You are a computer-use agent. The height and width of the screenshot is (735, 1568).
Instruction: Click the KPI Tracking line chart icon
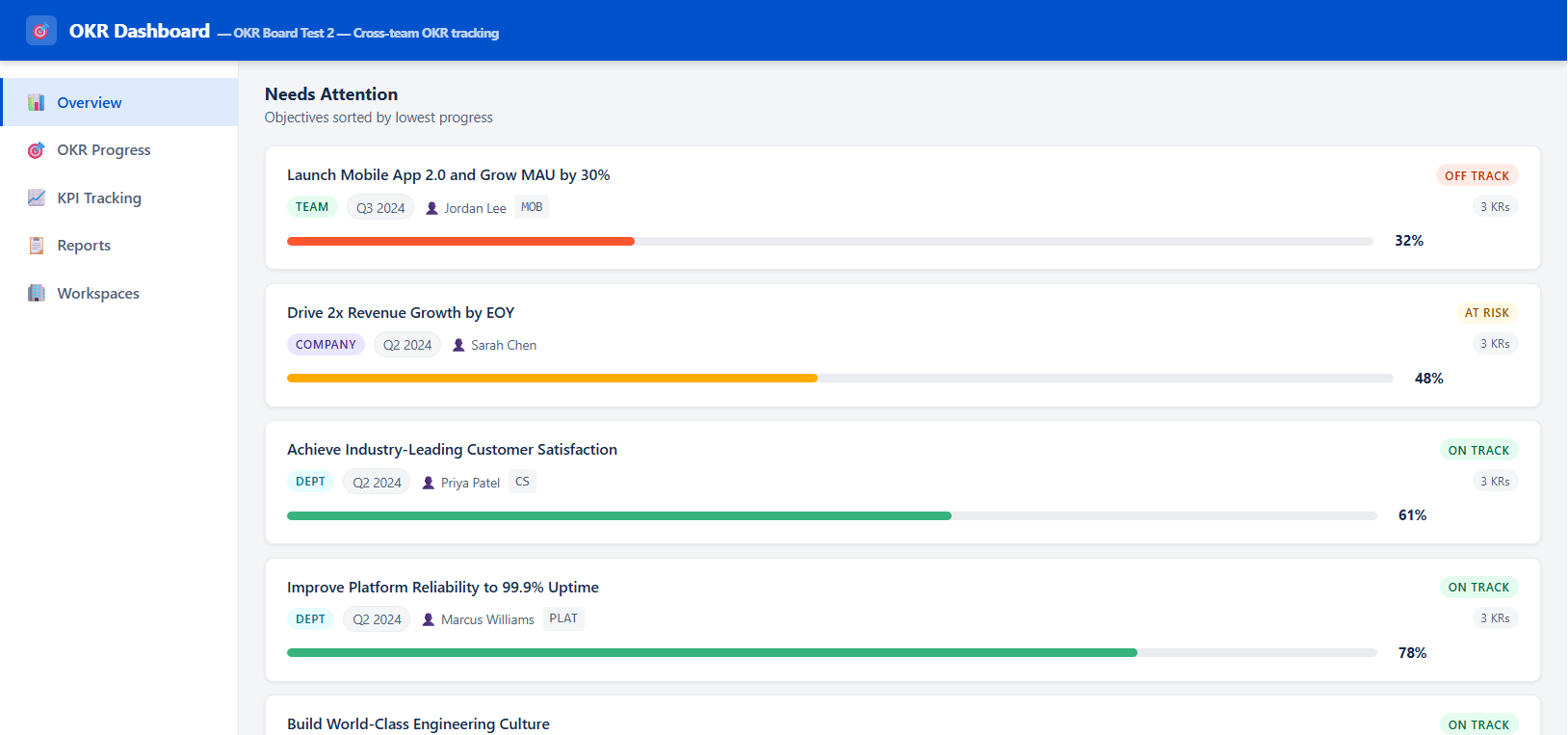tap(37, 197)
